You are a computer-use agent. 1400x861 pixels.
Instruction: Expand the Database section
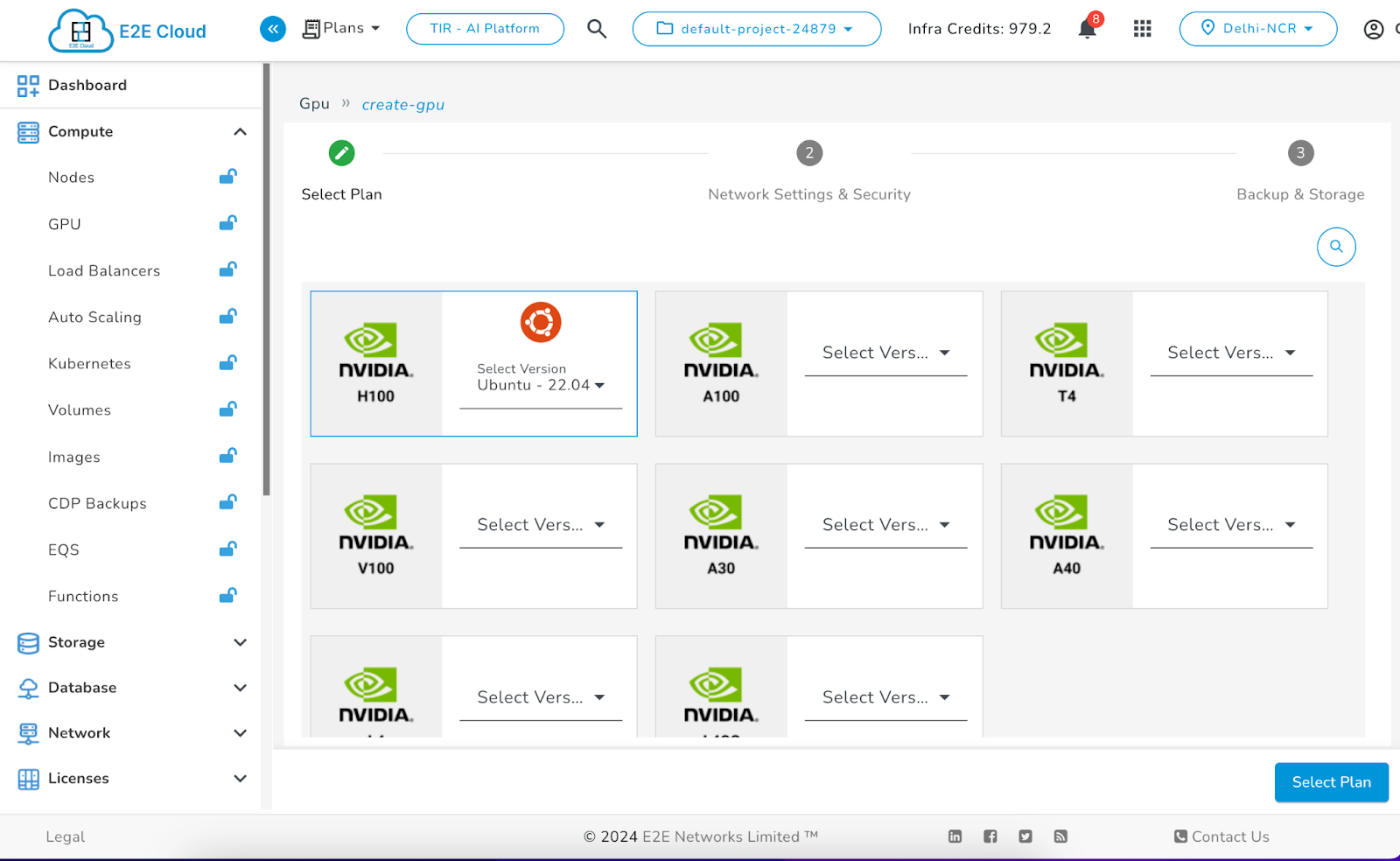(240, 688)
